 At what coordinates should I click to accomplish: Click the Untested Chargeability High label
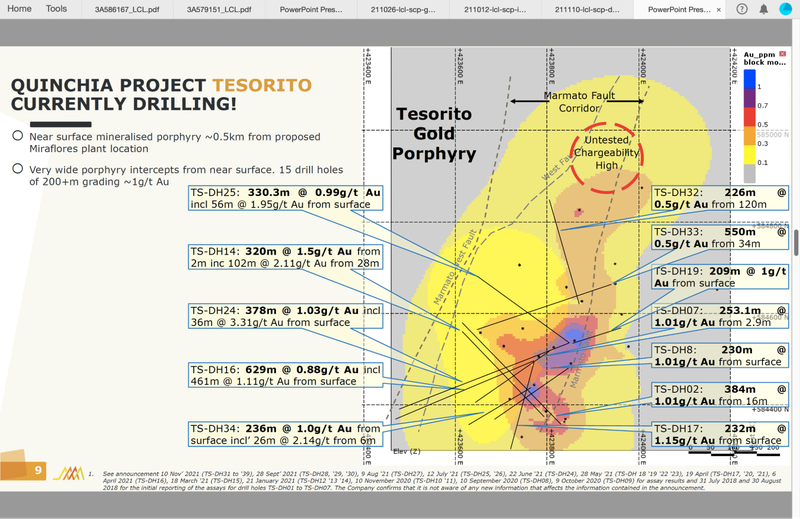click(606, 153)
